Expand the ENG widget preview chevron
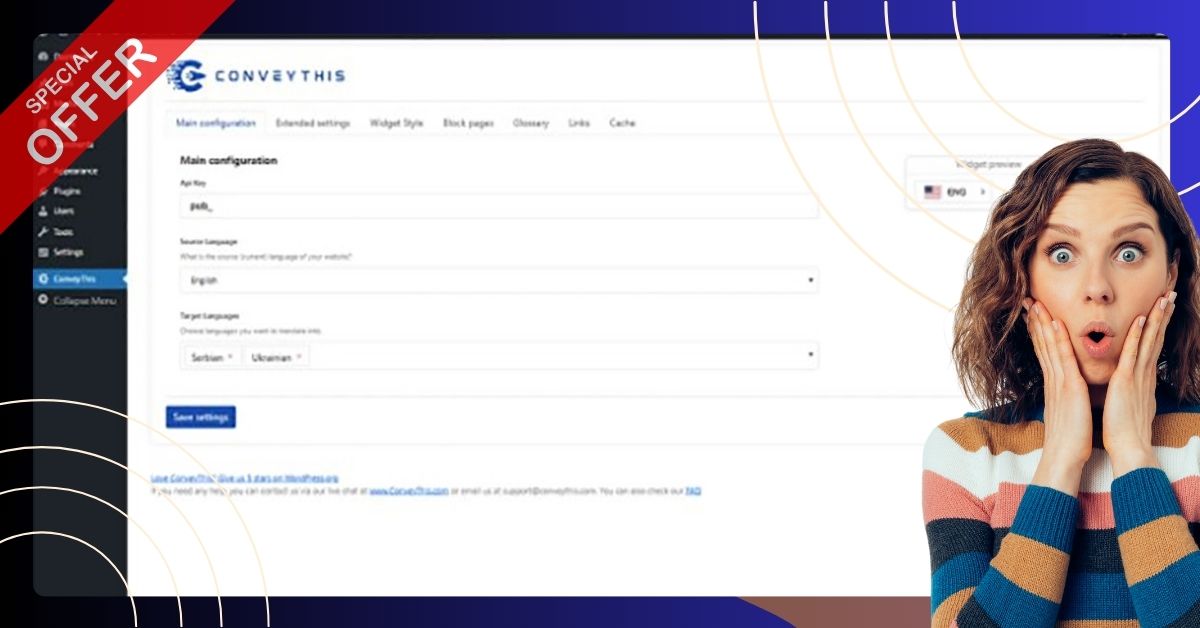Image resolution: width=1200 pixels, height=628 pixels. [982, 192]
